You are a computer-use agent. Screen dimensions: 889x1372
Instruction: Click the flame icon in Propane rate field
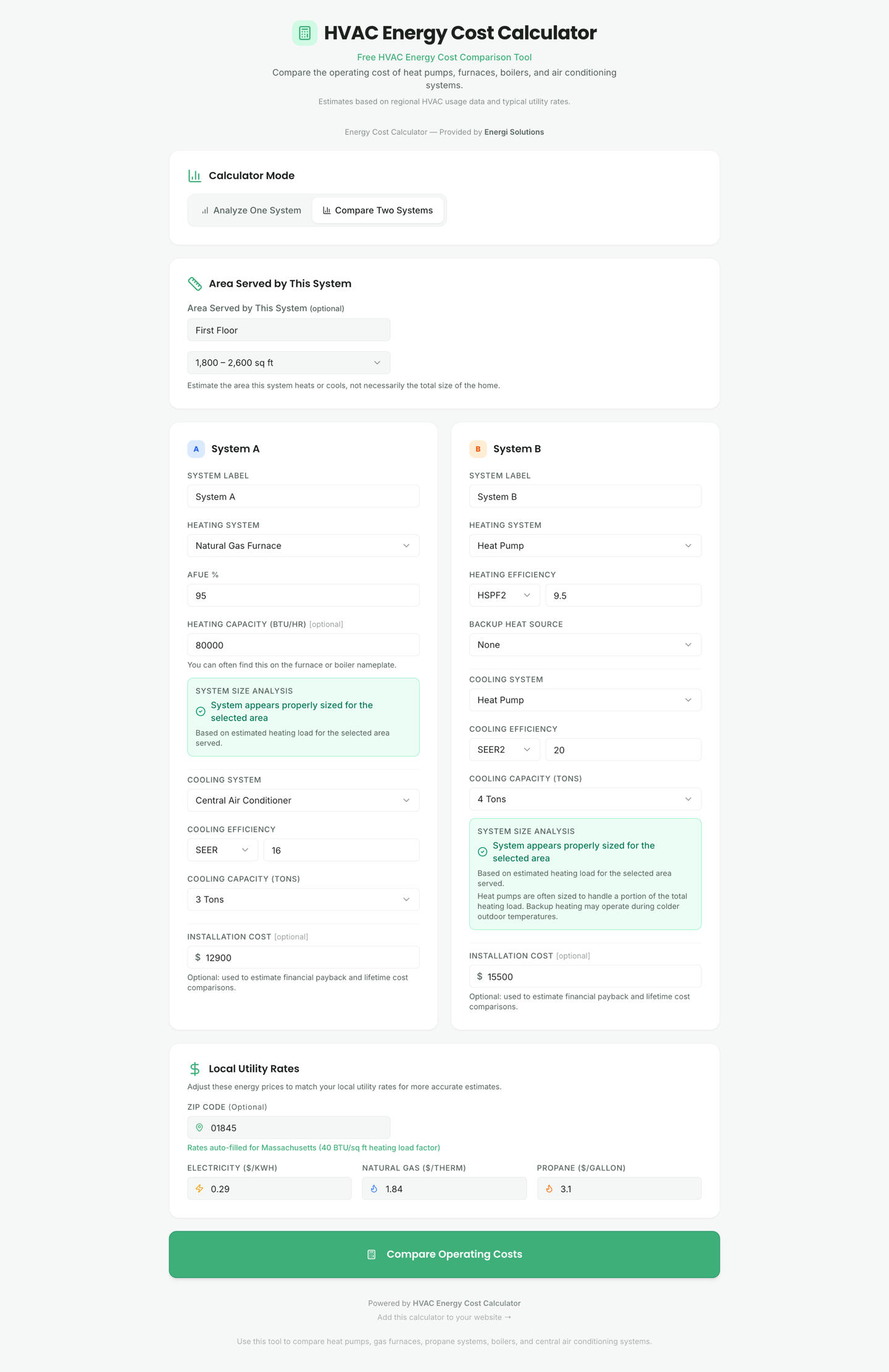pyautogui.click(x=549, y=1189)
